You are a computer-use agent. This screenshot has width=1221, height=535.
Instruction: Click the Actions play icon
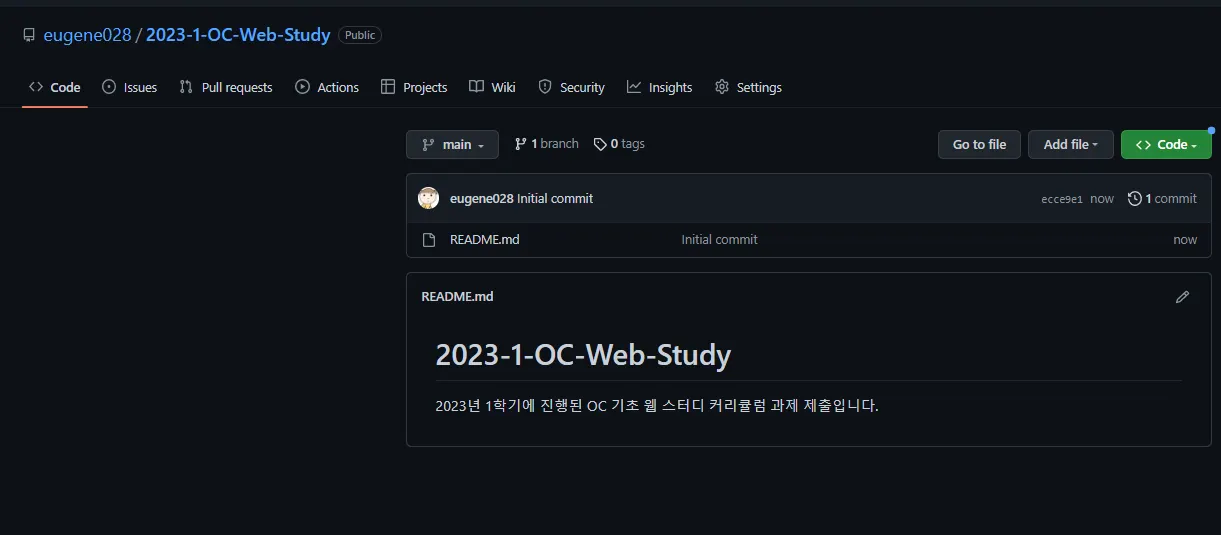[x=302, y=87]
